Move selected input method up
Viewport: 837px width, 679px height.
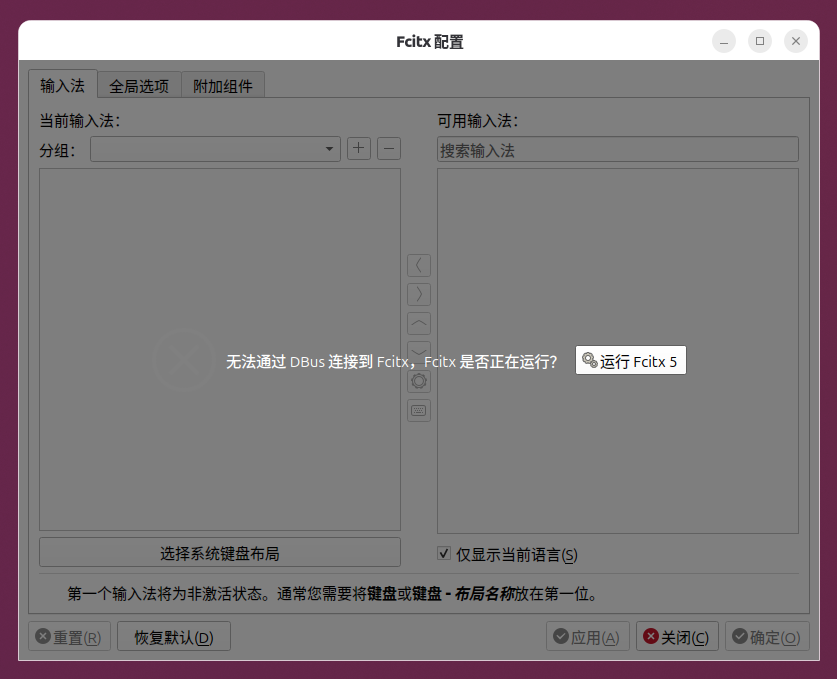419,323
